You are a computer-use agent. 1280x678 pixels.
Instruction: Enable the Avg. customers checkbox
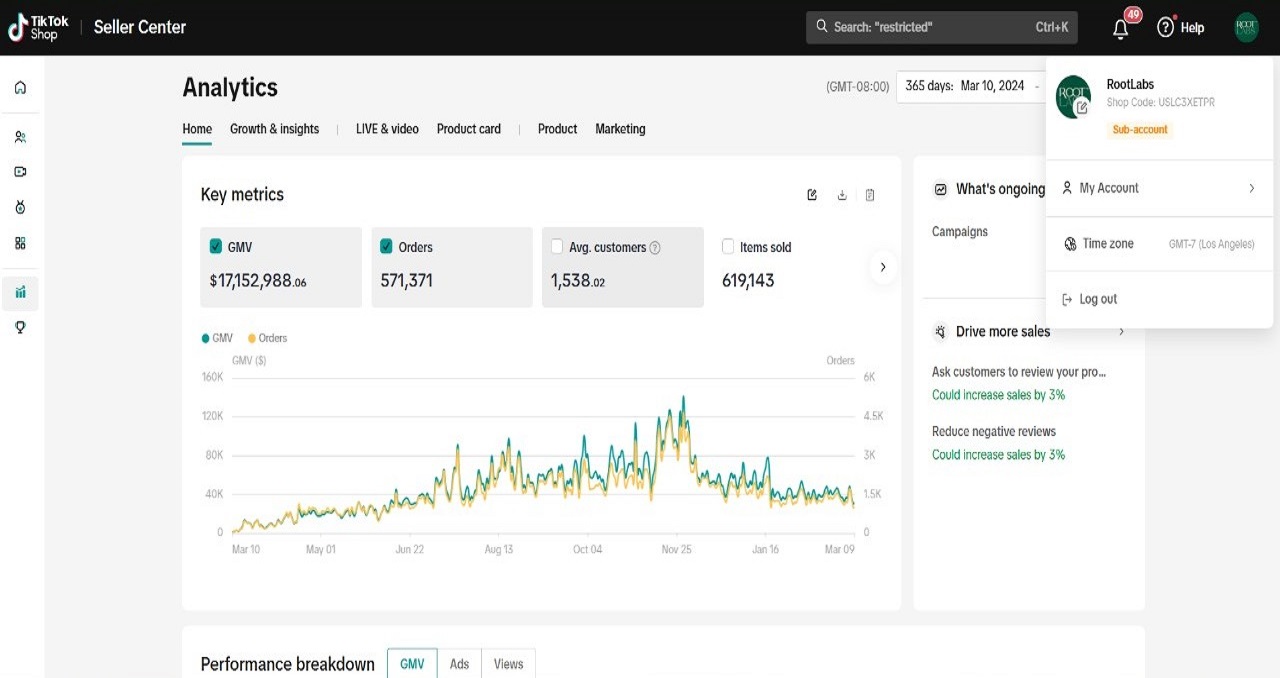pyautogui.click(x=557, y=246)
